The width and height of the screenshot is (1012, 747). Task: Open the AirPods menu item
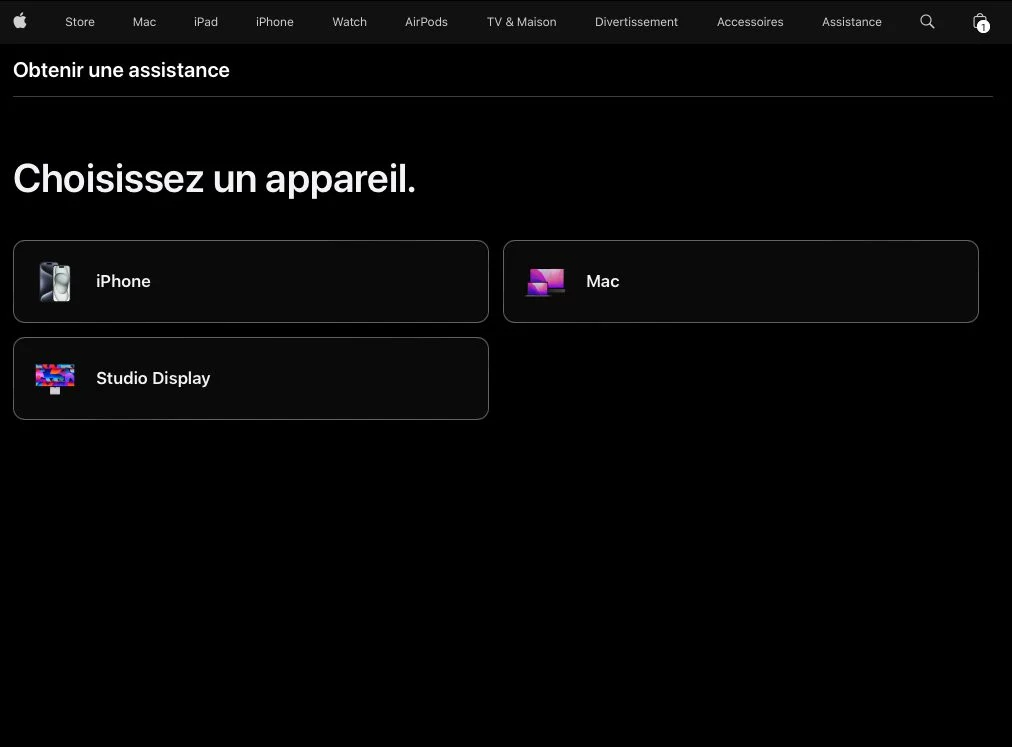(x=427, y=22)
